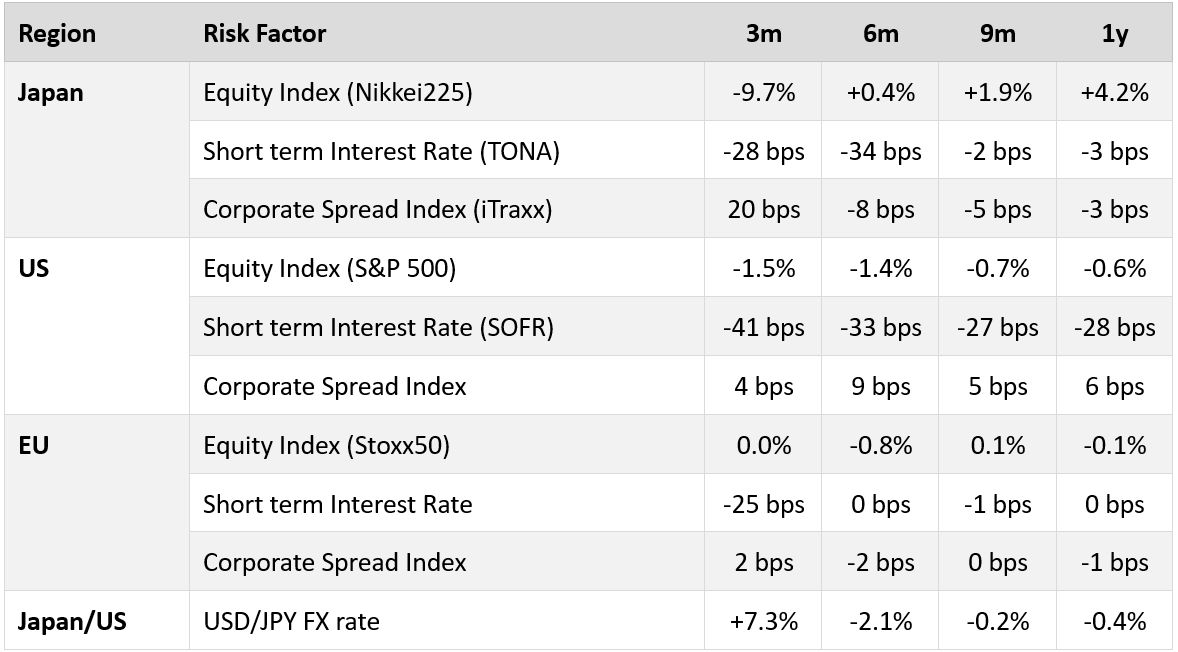The image size is (1178, 652).
Task: Select the SOFR 3m value -41 bps
Action: [x=764, y=328]
